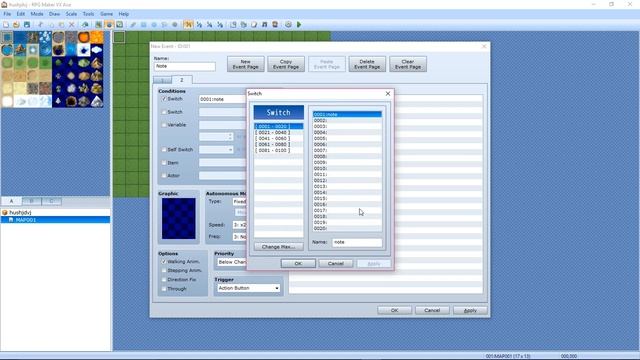Click the switch Name field containing note

point(357,242)
